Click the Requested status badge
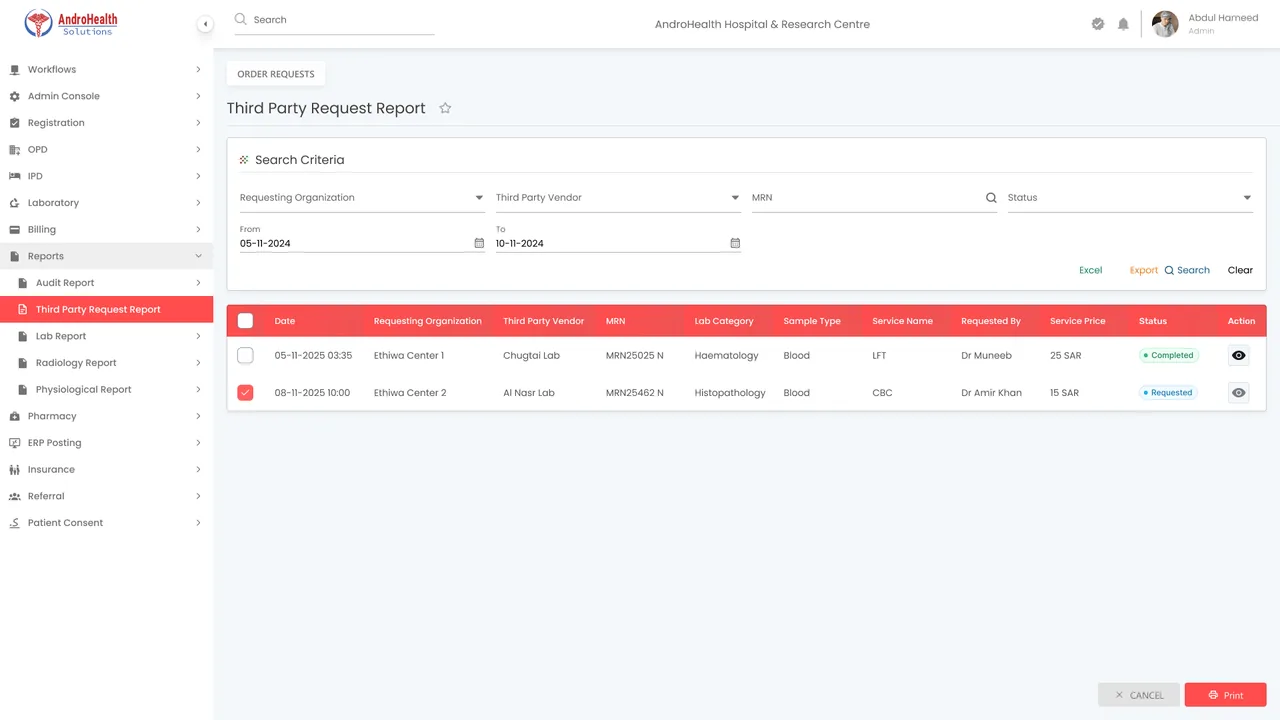The height and width of the screenshot is (720, 1280). click(x=1168, y=393)
